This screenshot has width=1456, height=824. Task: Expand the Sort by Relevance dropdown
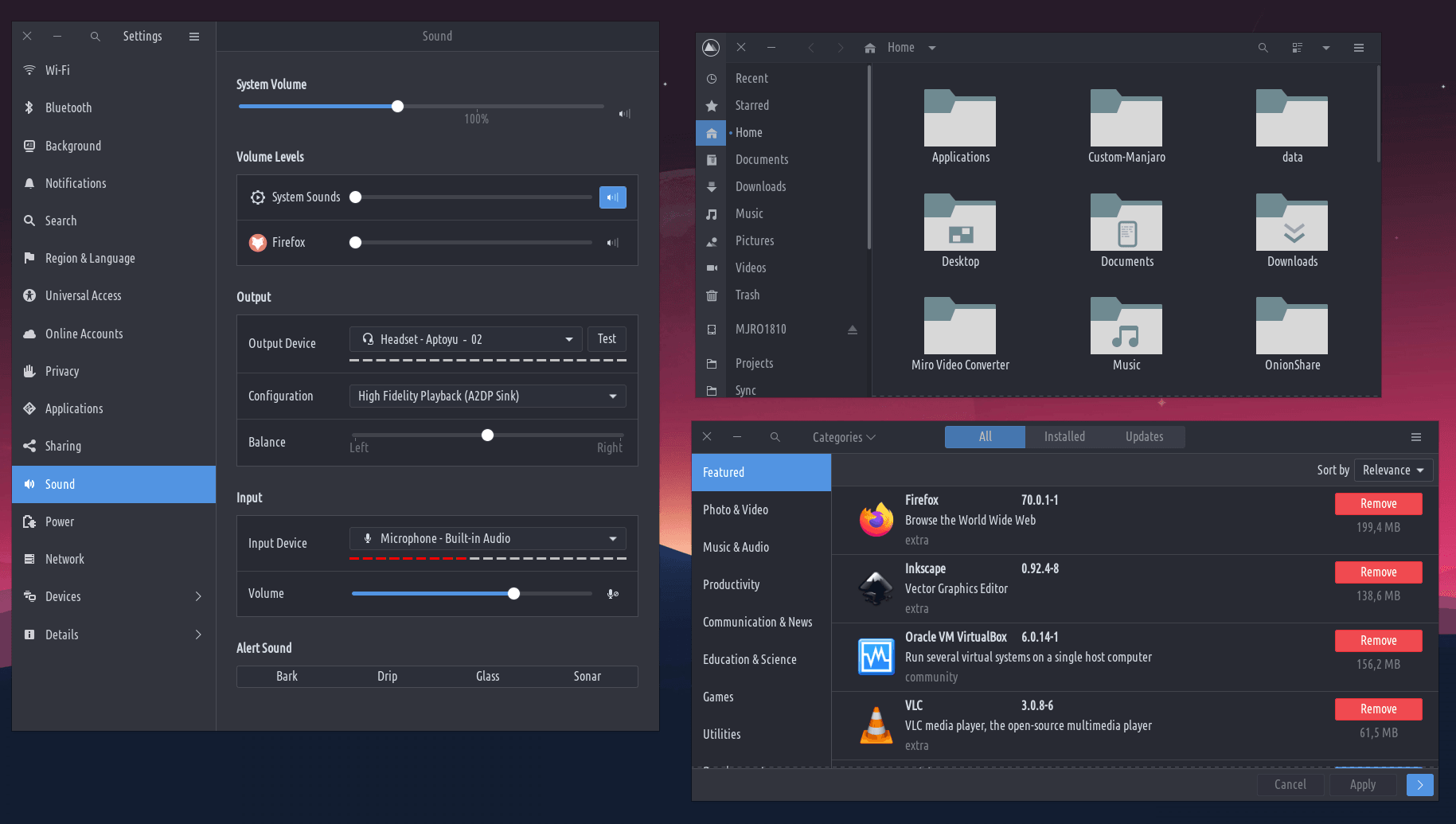click(1393, 471)
